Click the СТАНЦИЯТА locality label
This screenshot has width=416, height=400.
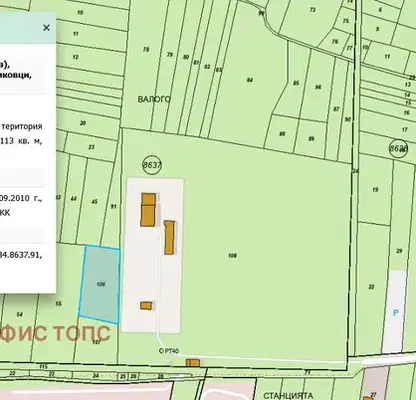[x=288, y=396]
